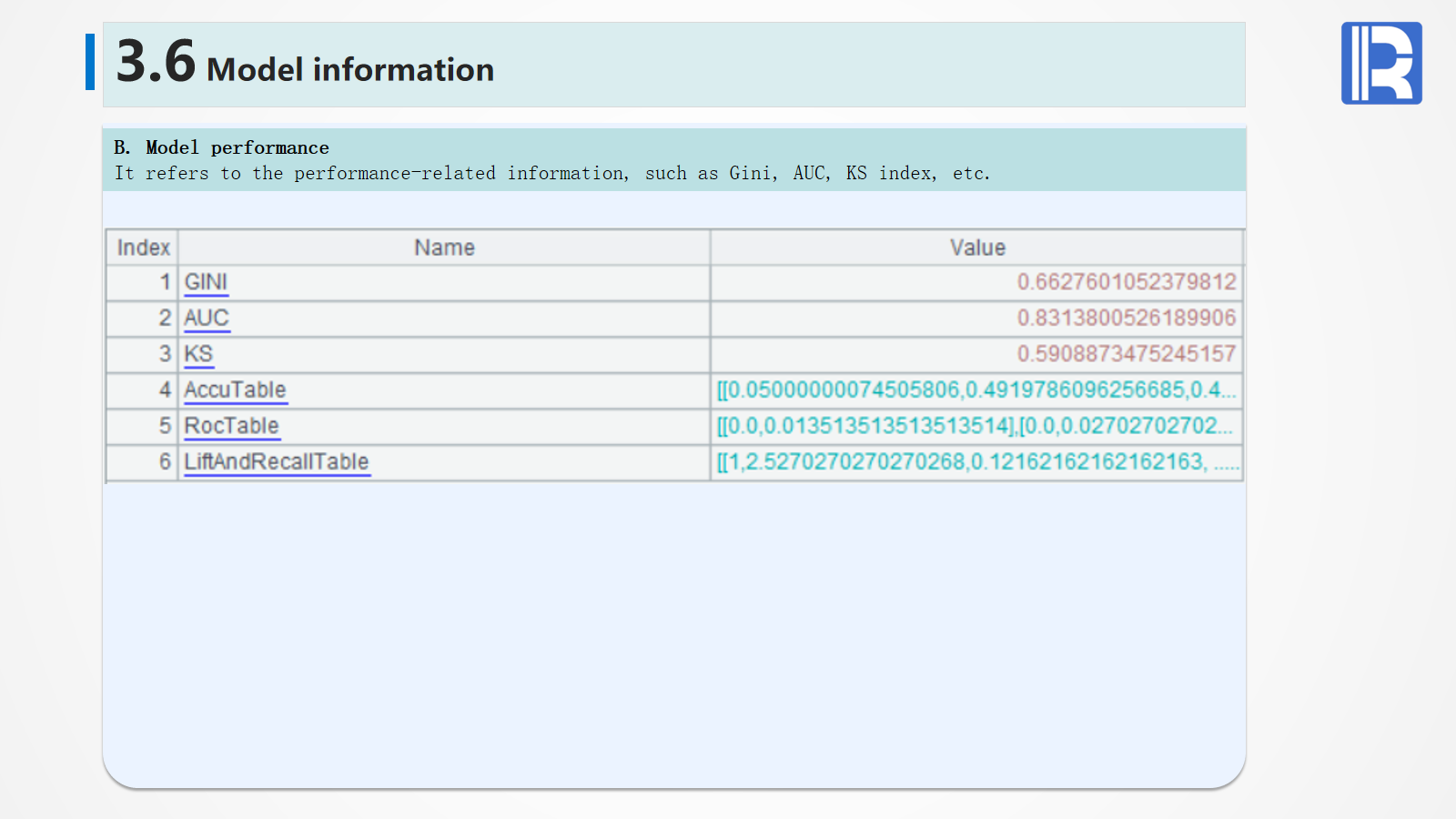Click the AccuTable array value

click(x=976, y=390)
